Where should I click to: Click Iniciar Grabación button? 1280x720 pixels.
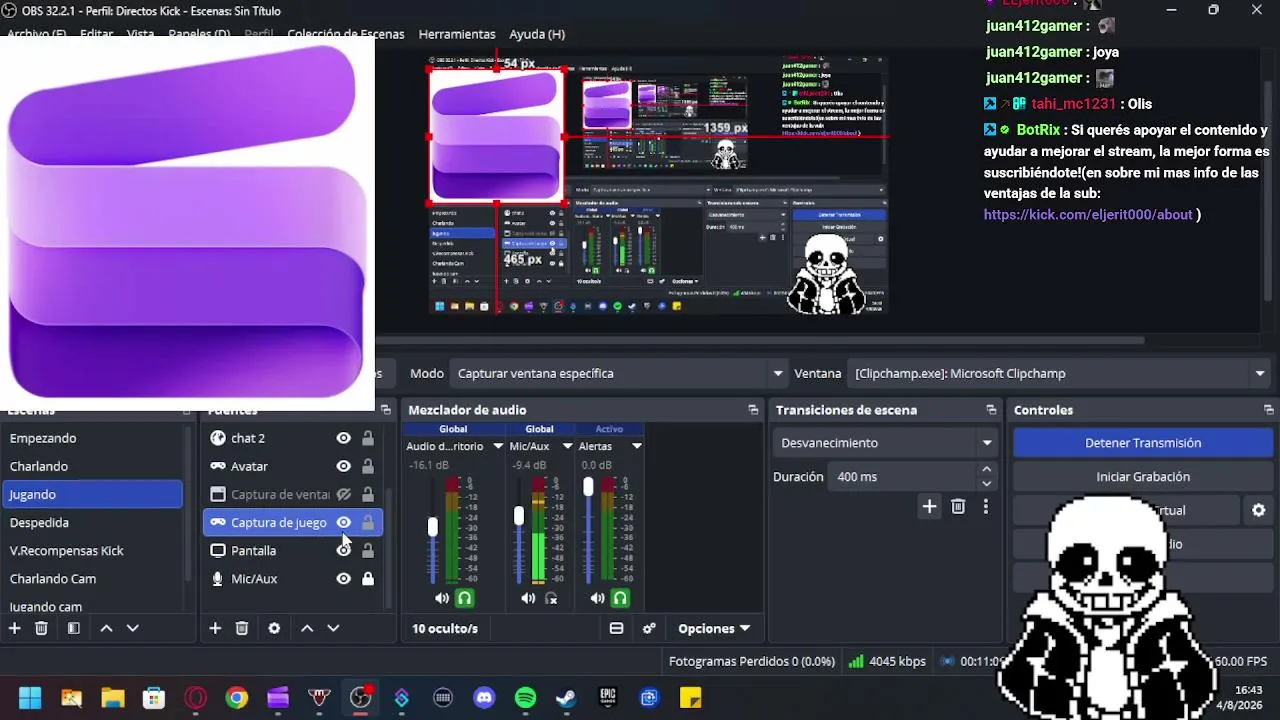point(1143,477)
